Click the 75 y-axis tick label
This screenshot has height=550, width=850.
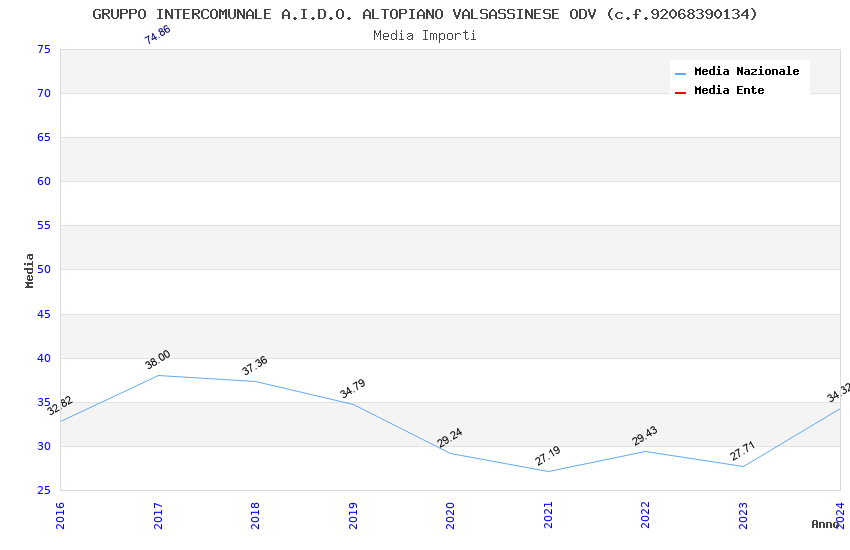pos(44,49)
